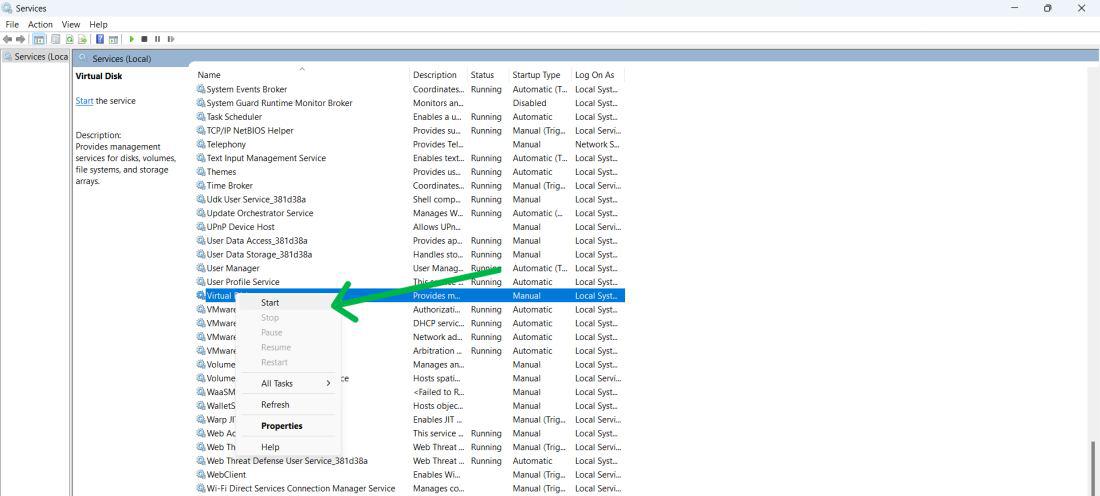Screen dimensions: 1100x496
Task: Toggle the Show/Hide Action Pane toolbar icon
Action: tap(113, 39)
